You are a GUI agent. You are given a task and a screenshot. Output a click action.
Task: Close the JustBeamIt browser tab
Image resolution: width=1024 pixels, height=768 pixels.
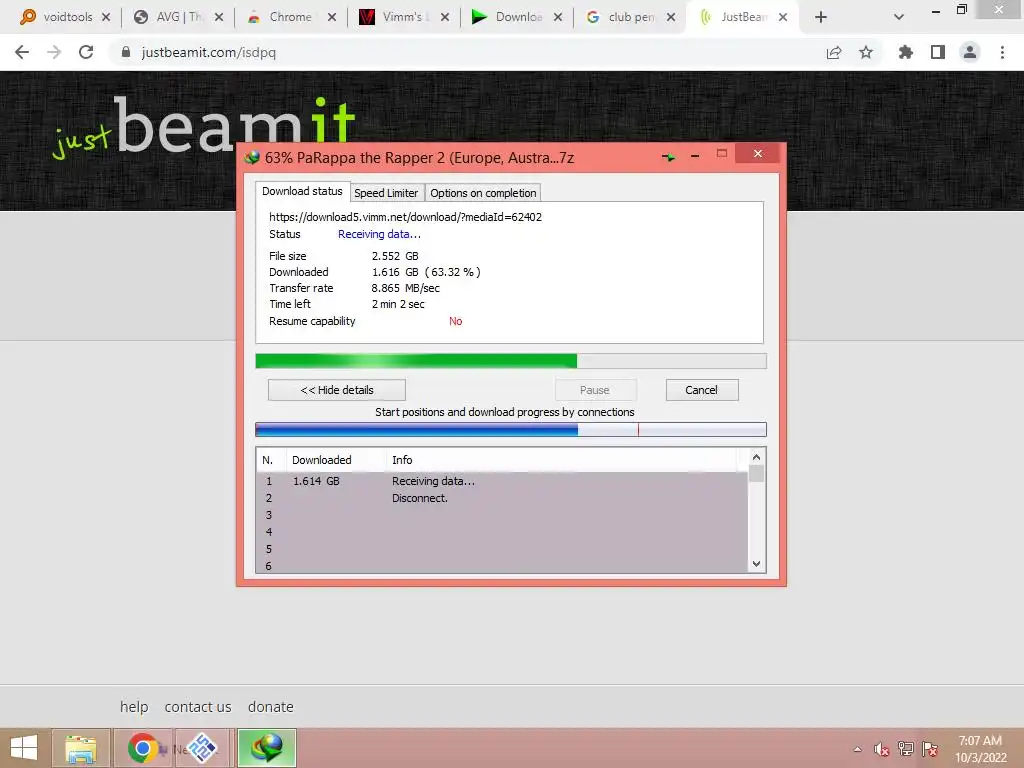782,18
